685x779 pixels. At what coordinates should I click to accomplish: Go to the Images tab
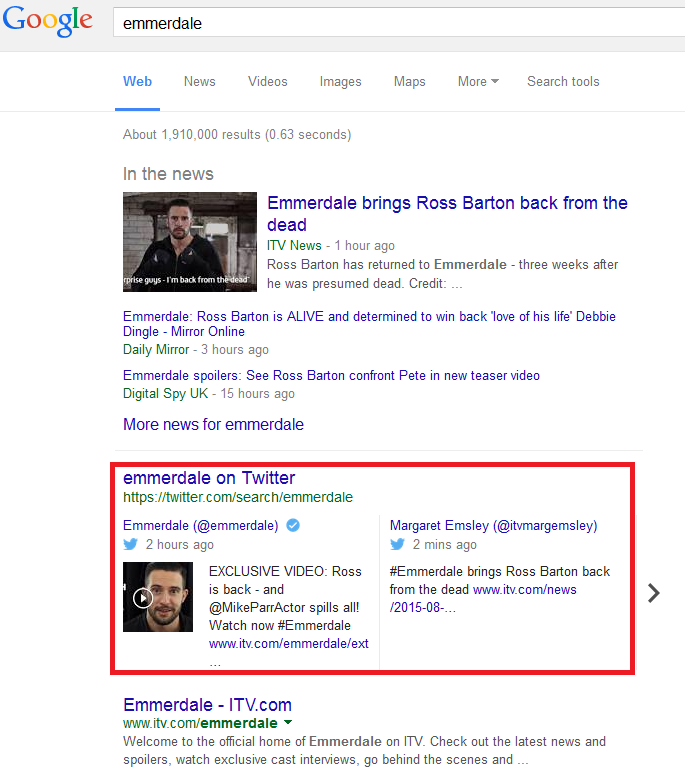[340, 81]
